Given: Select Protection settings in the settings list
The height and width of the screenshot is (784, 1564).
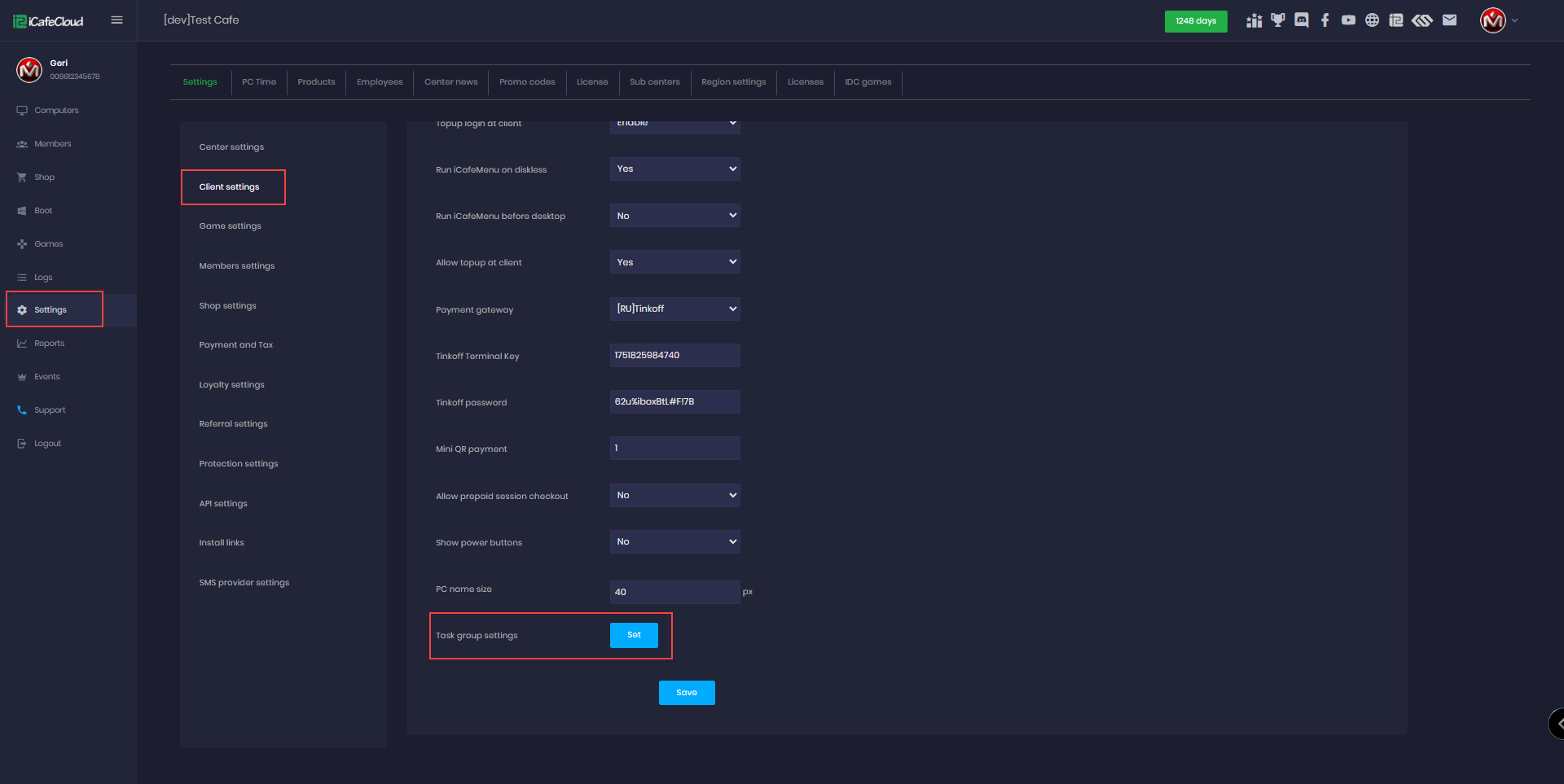Looking at the screenshot, I should [239, 464].
